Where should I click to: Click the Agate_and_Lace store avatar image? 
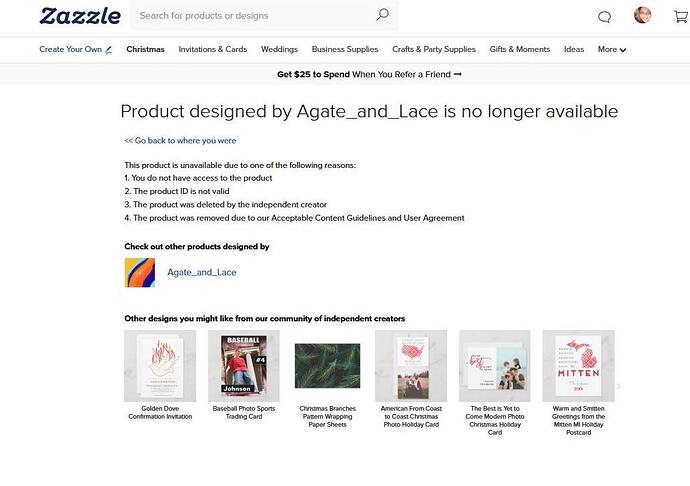coord(140,272)
